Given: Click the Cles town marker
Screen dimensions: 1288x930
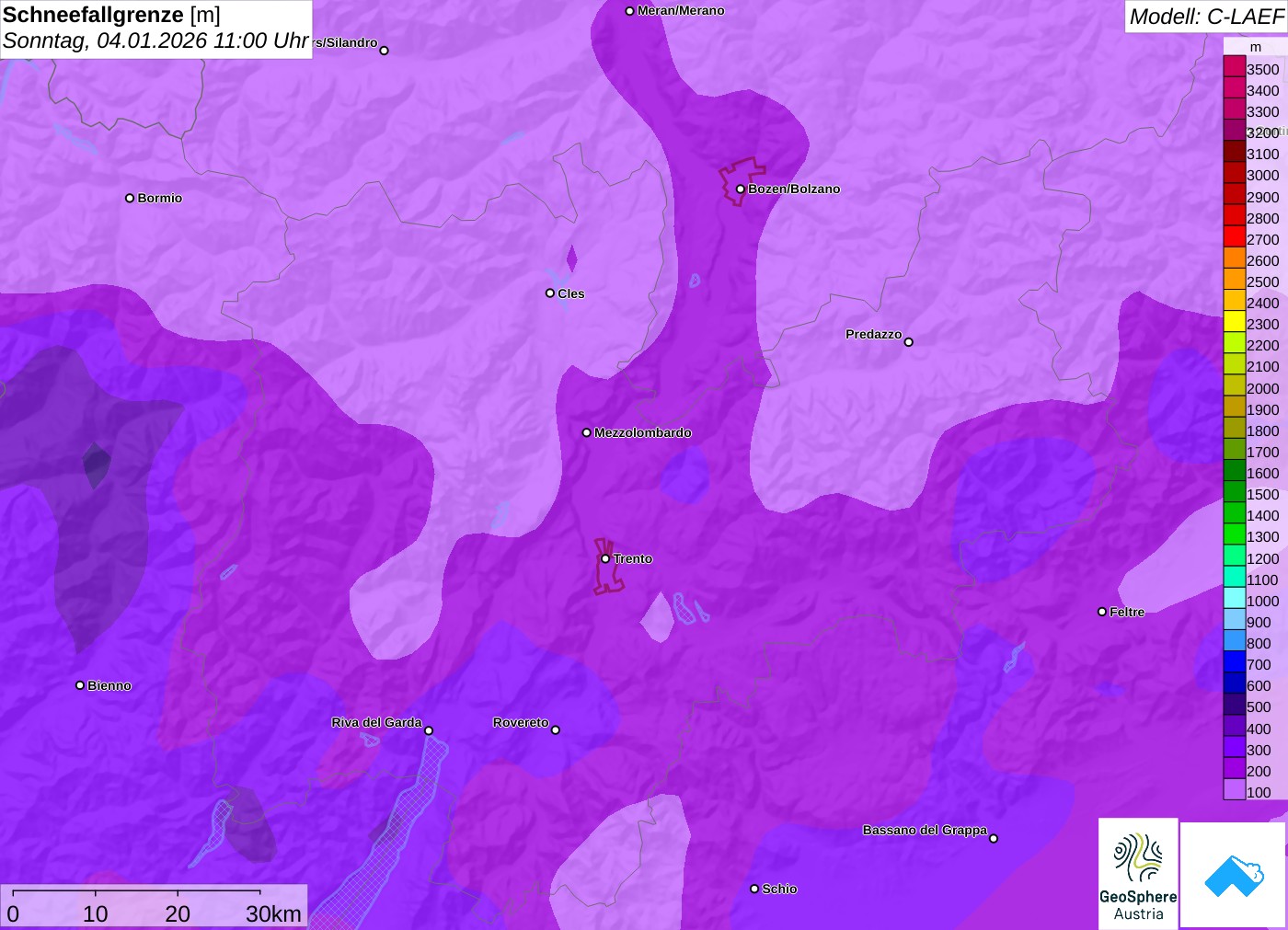Looking at the screenshot, I should click(550, 293).
